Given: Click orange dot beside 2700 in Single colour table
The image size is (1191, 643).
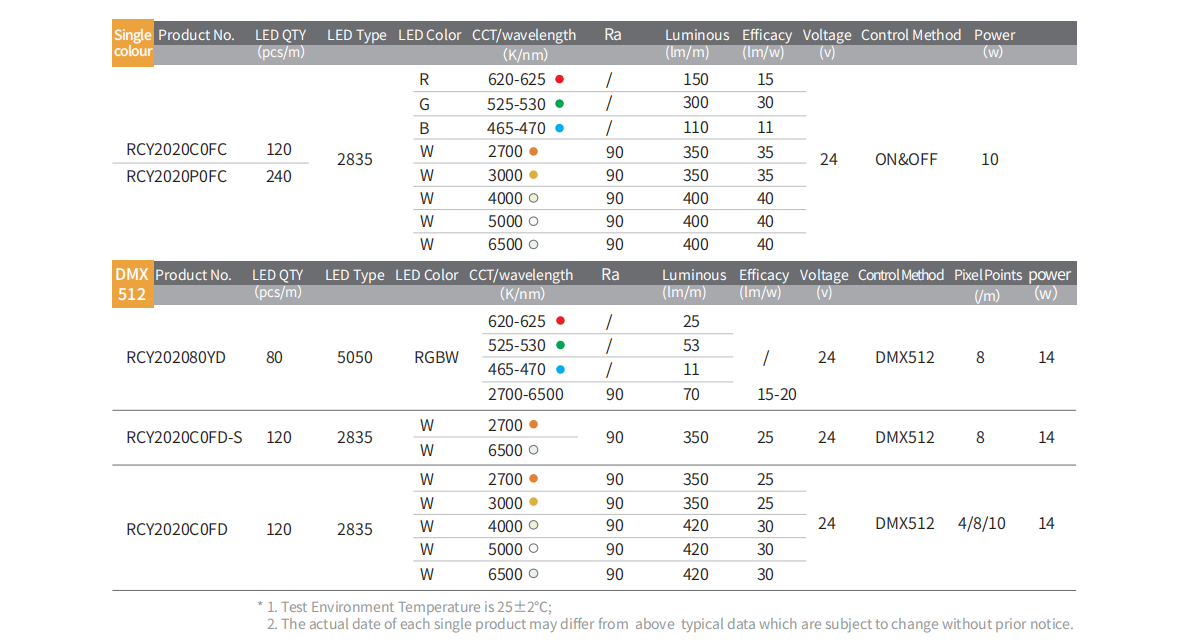Looking at the screenshot, I should click(x=534, y=152).
